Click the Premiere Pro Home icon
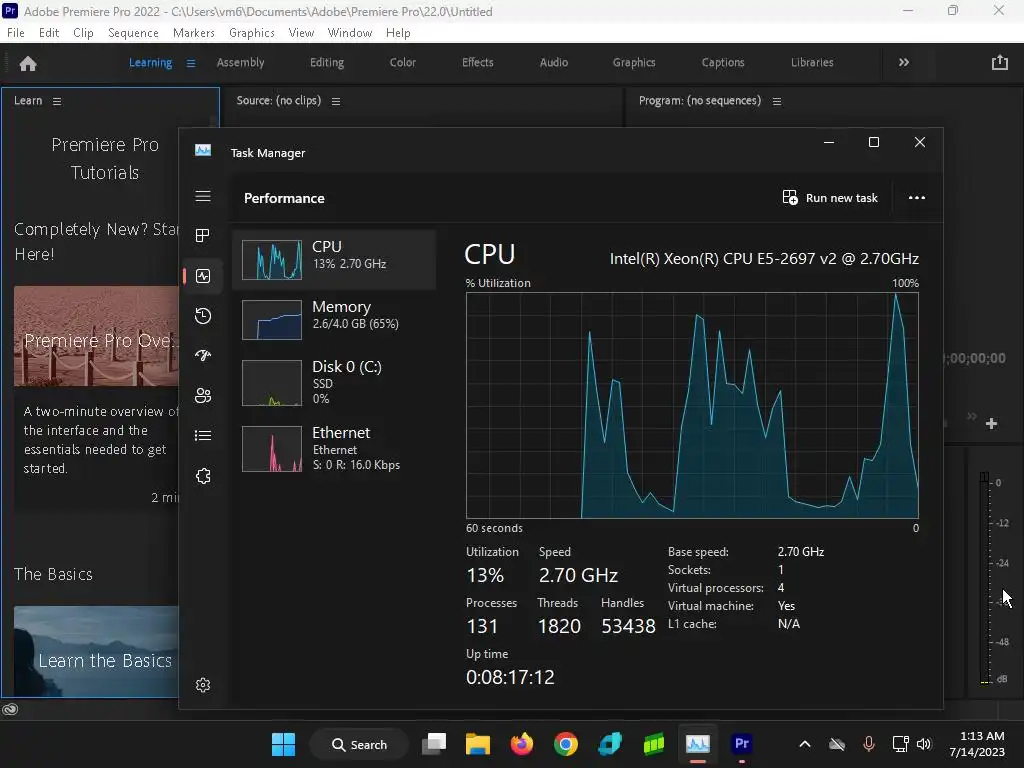The image size is (1024, 768). [x=28, y=63]
